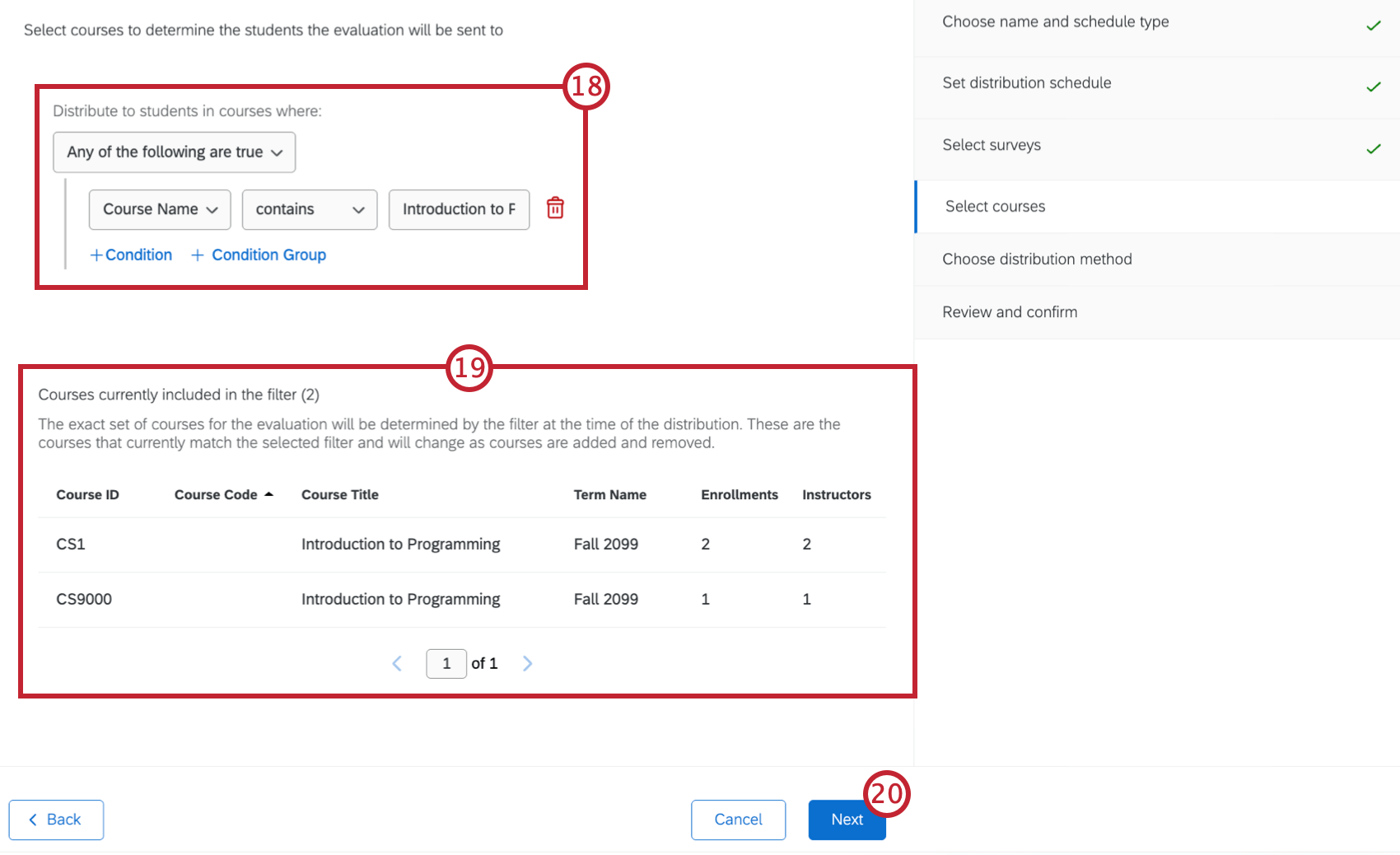Click the back chevron in the Back button
Viewport: 1400px width, 855px height.
[x=33, y=820]
